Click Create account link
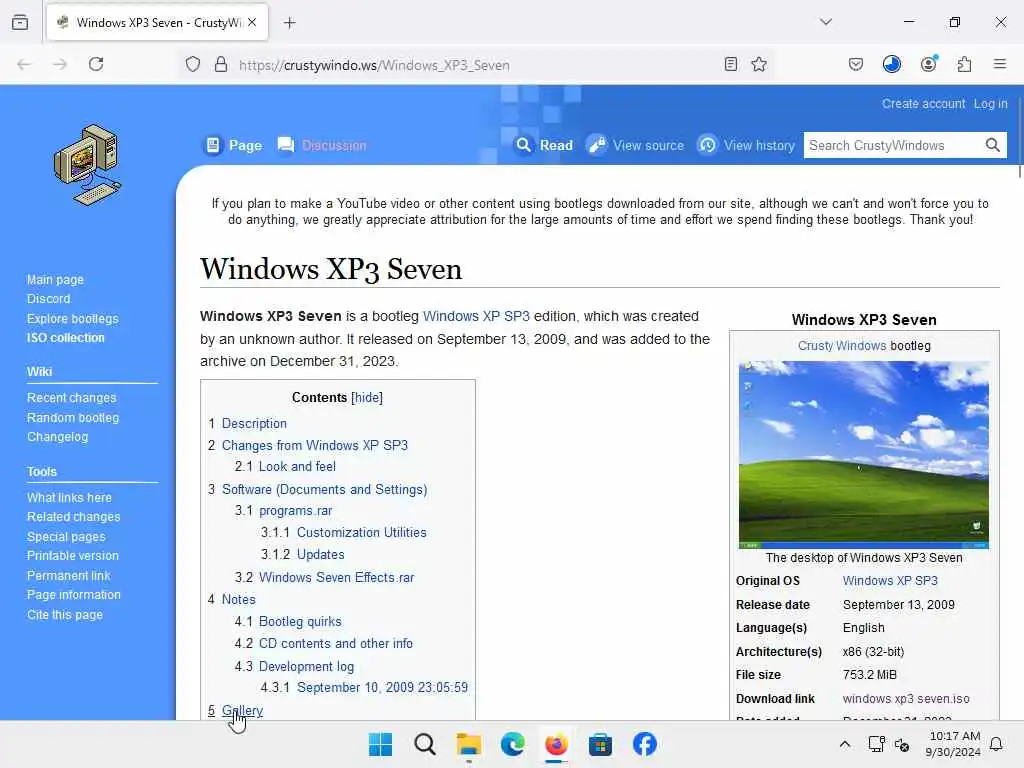Viewport: 1024px width, 768px height. point(923,104)
